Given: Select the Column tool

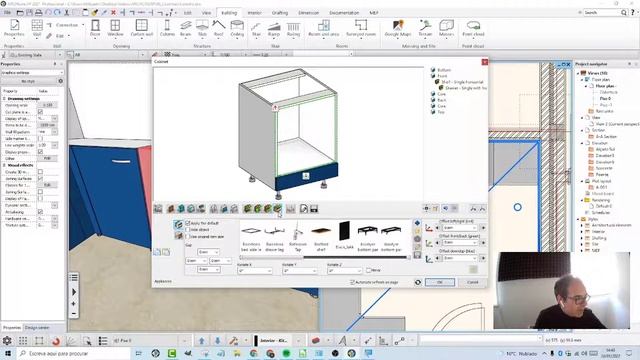Looking at the screenshot, I should click(167, 28).
